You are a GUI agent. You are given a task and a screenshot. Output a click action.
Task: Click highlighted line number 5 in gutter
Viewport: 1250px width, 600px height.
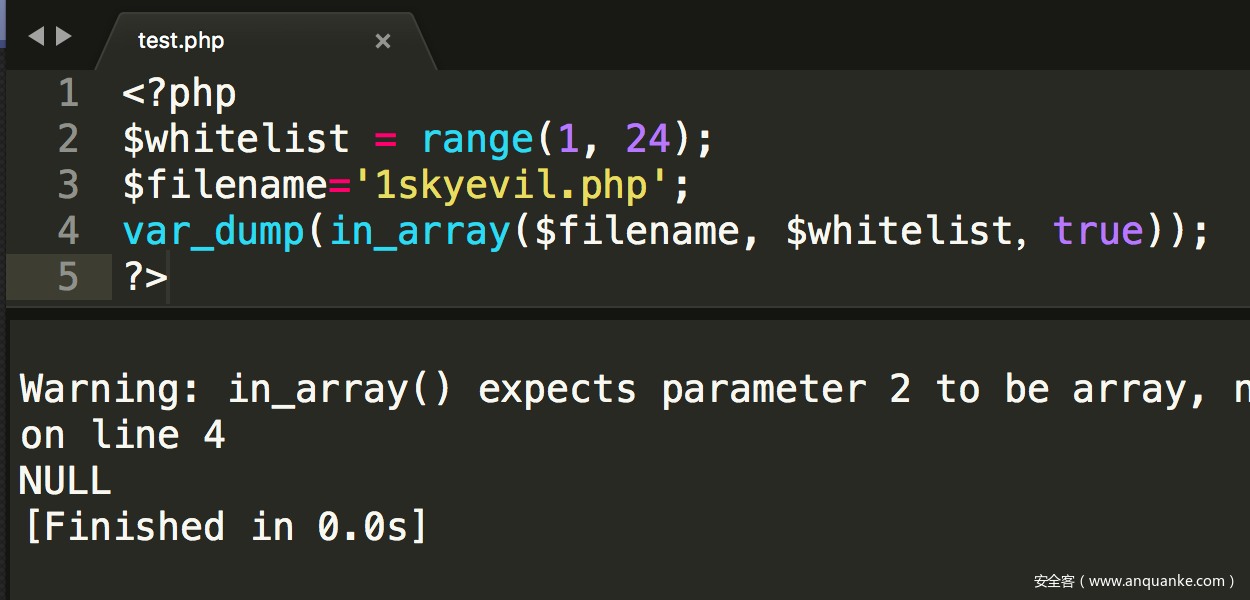tap(68, 277)
